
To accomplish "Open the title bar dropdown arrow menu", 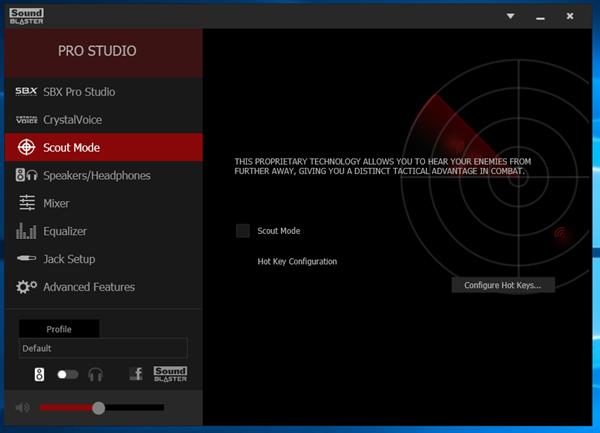I will [x=510, y=16].
